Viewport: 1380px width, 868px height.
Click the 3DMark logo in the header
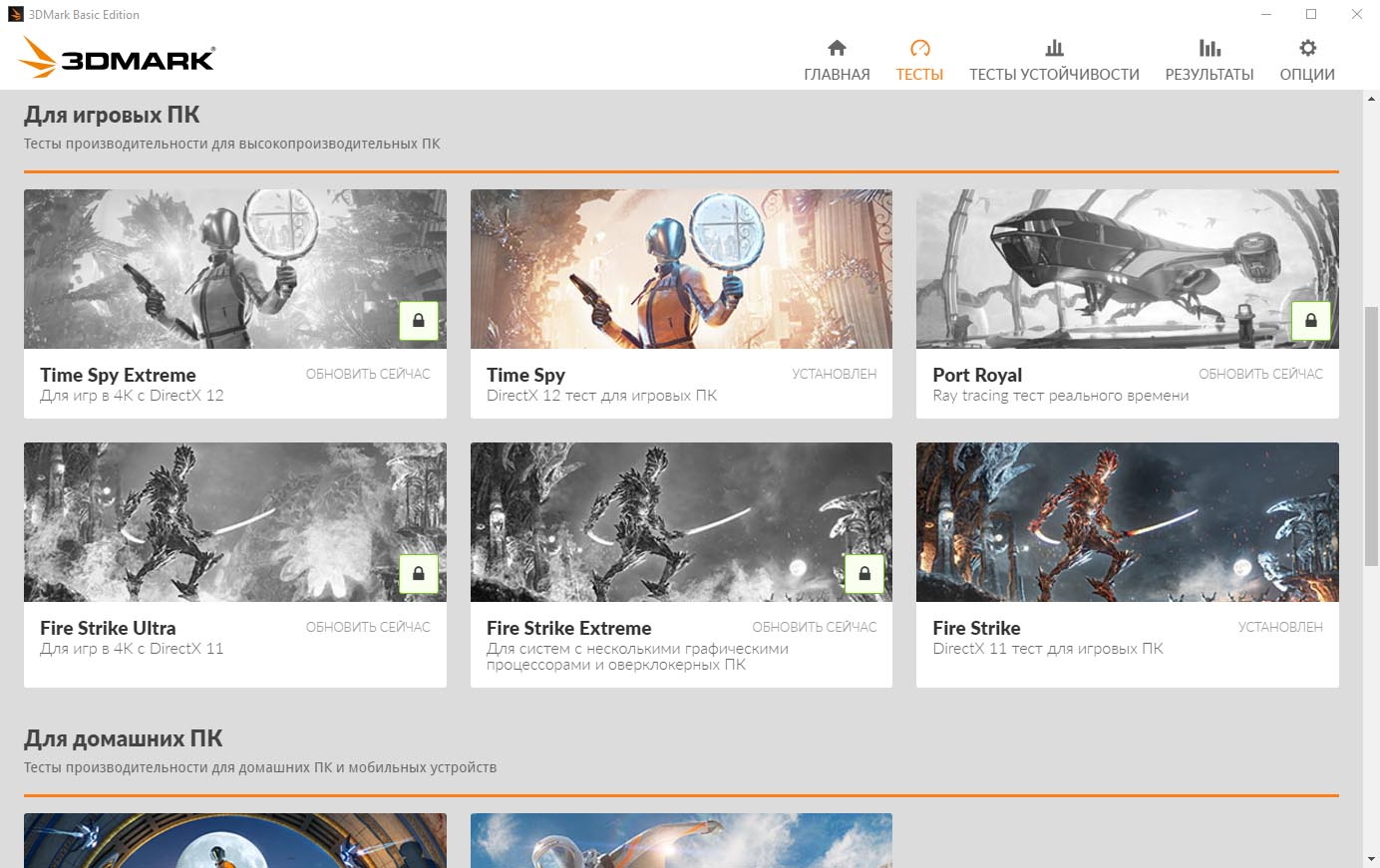pos(117,58)
